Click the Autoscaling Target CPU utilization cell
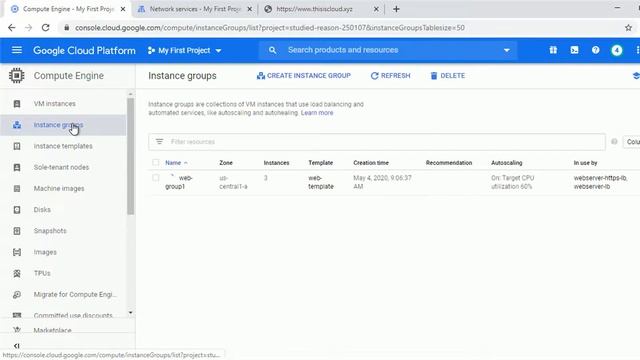This screenshot has width=640, height=360. coord(512,182)
